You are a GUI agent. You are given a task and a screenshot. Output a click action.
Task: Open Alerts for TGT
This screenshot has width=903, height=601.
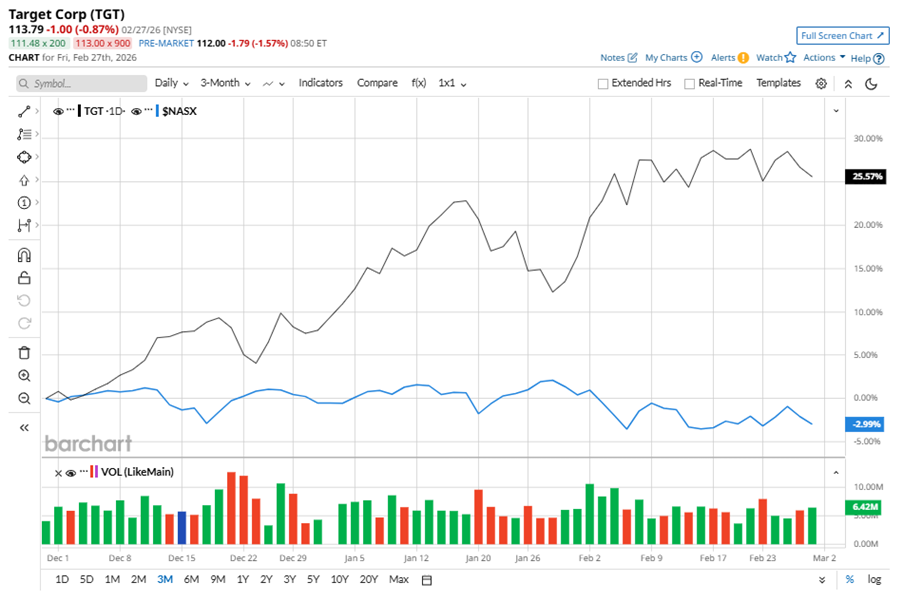[x=729, y=58]
